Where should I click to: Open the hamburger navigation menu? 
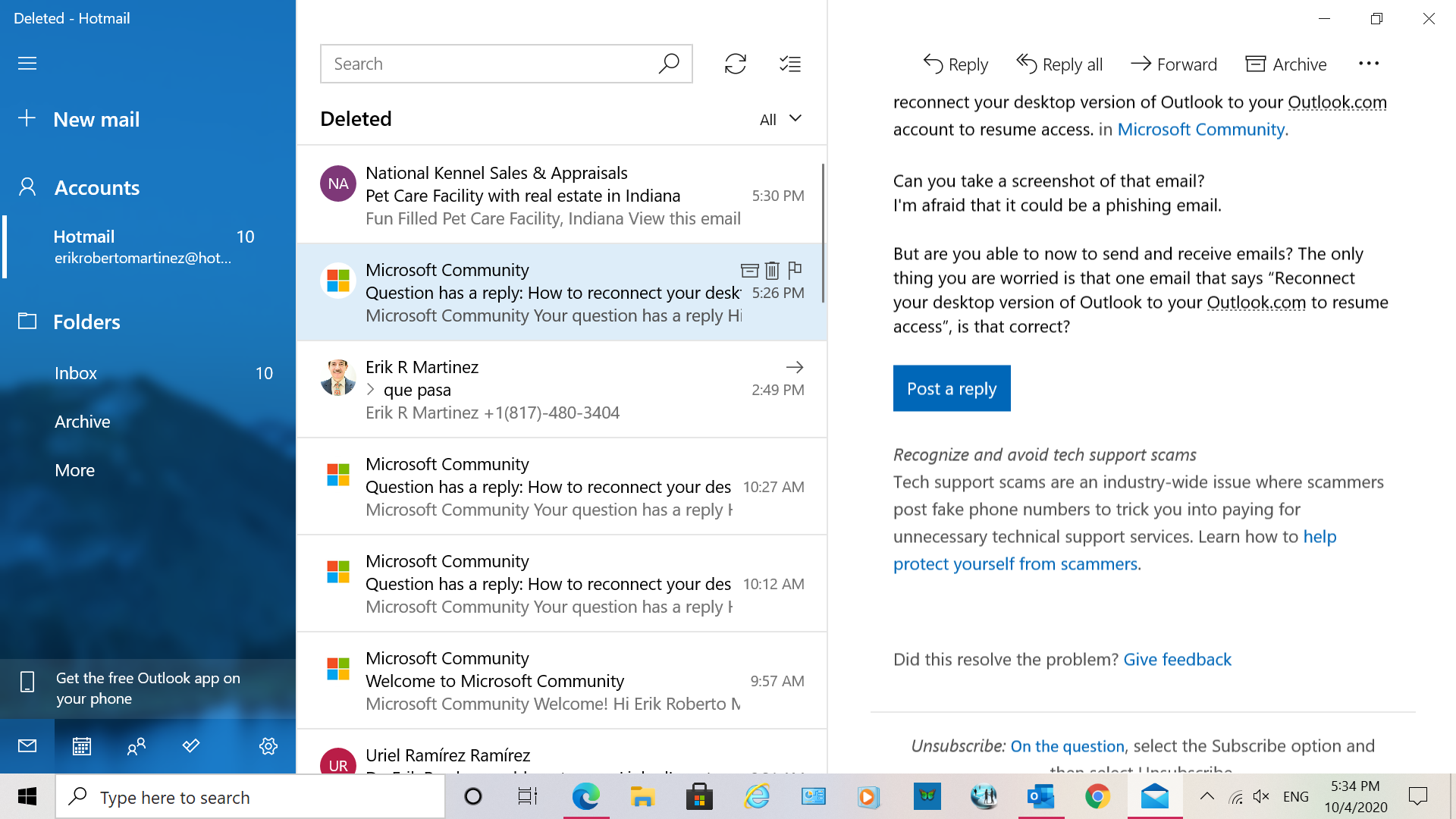27,63
